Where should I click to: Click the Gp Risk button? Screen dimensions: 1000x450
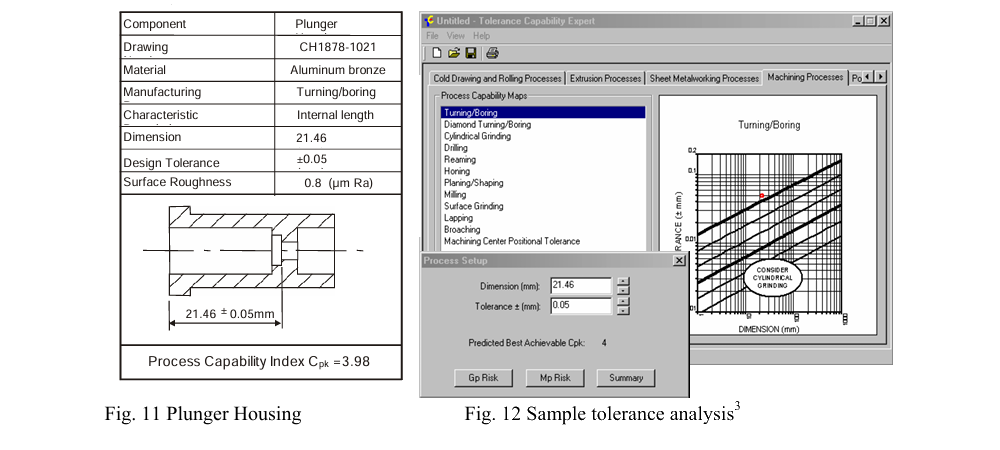click(x=483, y=378)
